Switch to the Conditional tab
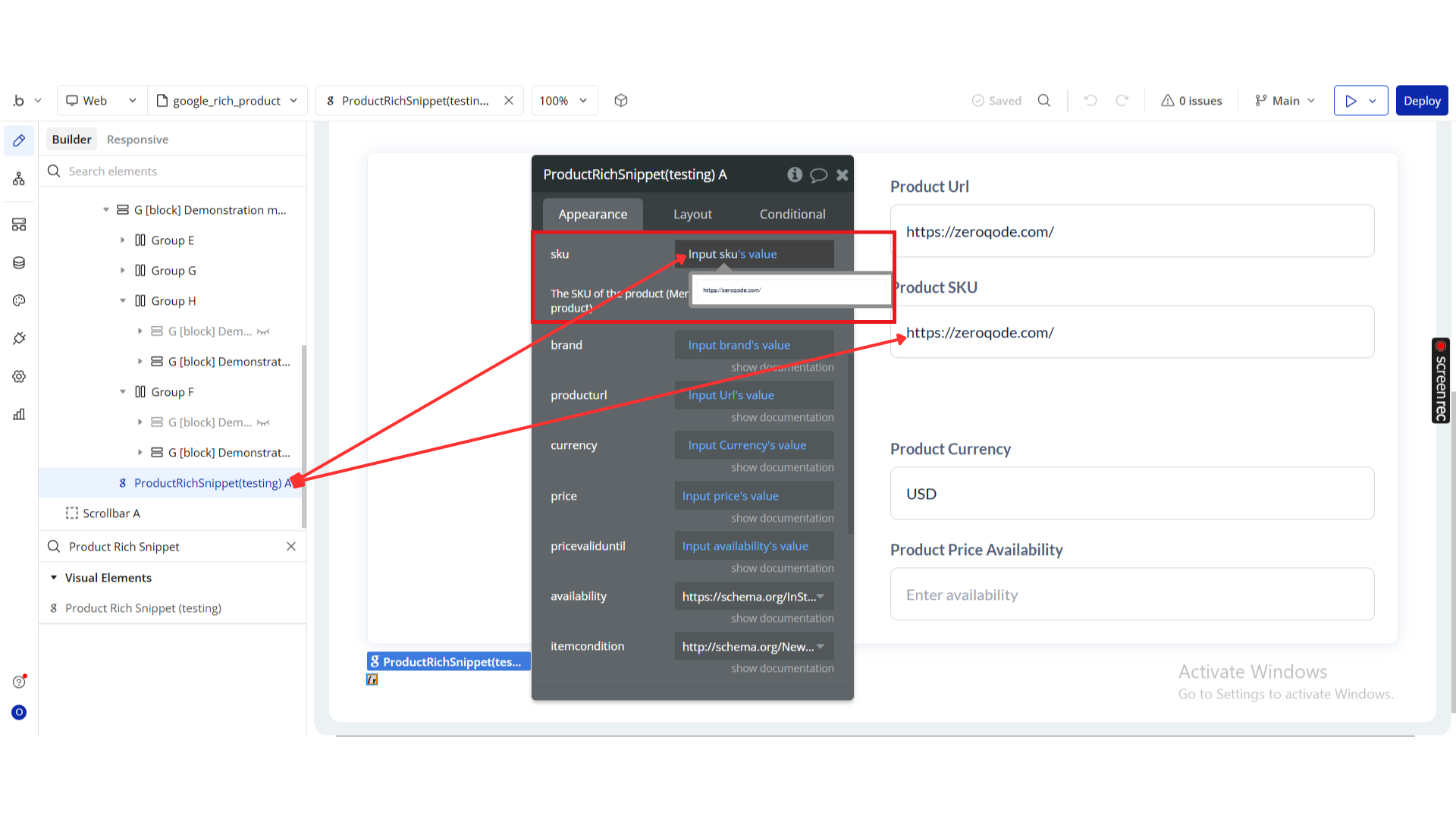The image size is (1456, 819). coord(792,215)
